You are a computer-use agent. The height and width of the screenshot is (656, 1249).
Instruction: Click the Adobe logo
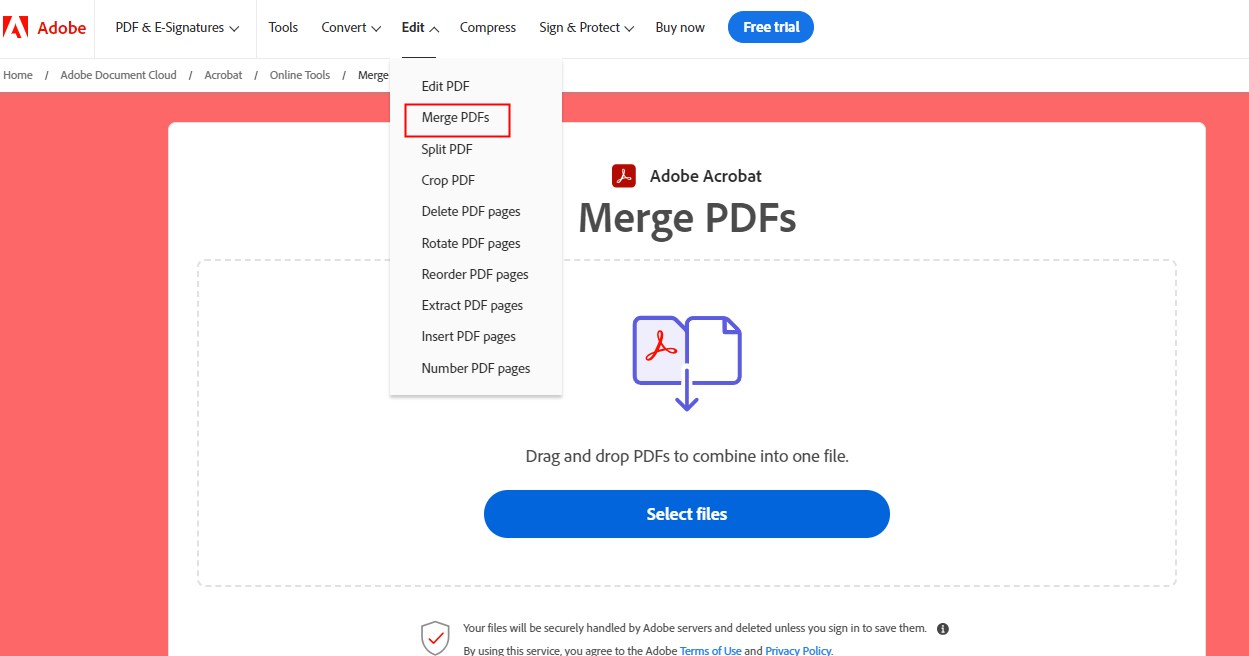tap(45, 27)
